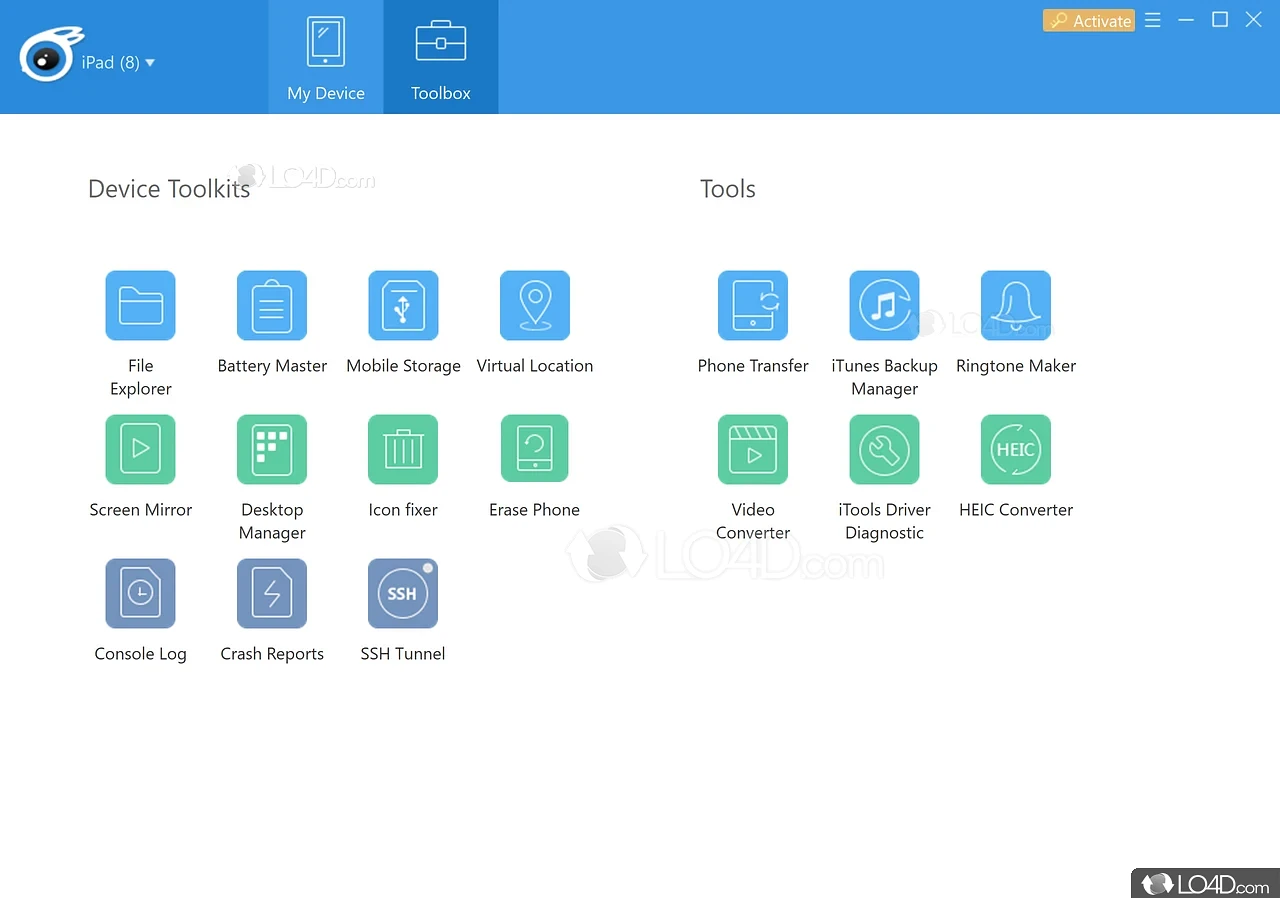
Task: Open the Video Converter icon
Action: 753,449
